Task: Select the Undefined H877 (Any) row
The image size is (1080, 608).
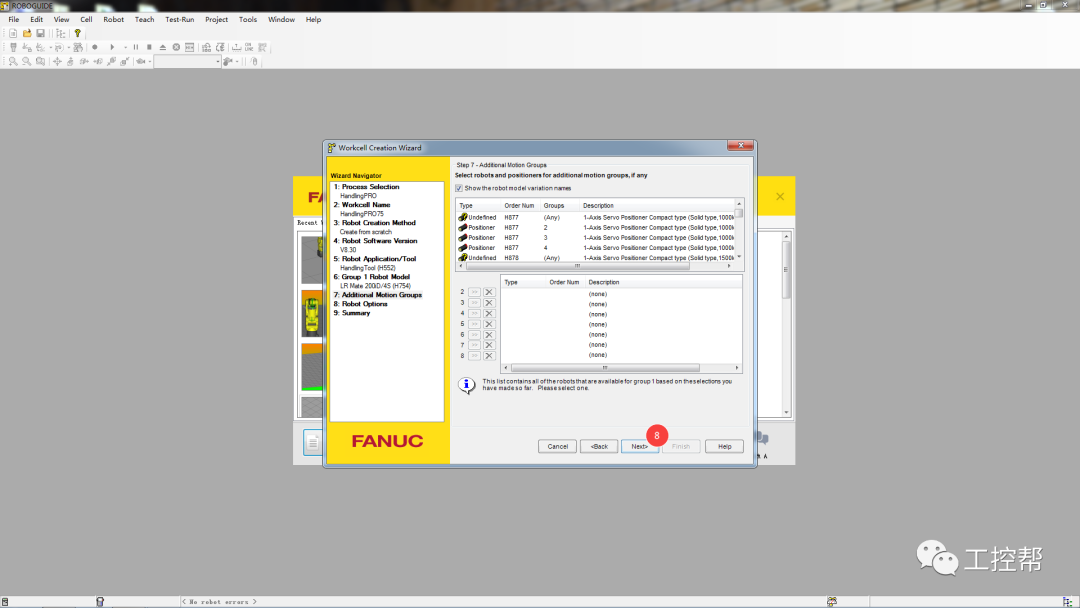Action: click(596, 217)
